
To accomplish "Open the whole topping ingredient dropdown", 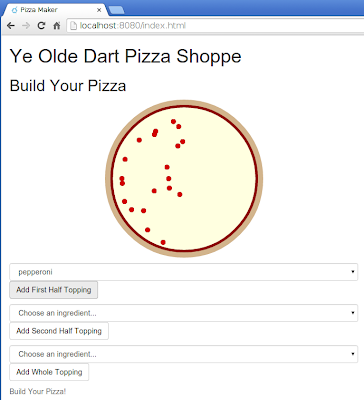I will [x=184, y=354].
